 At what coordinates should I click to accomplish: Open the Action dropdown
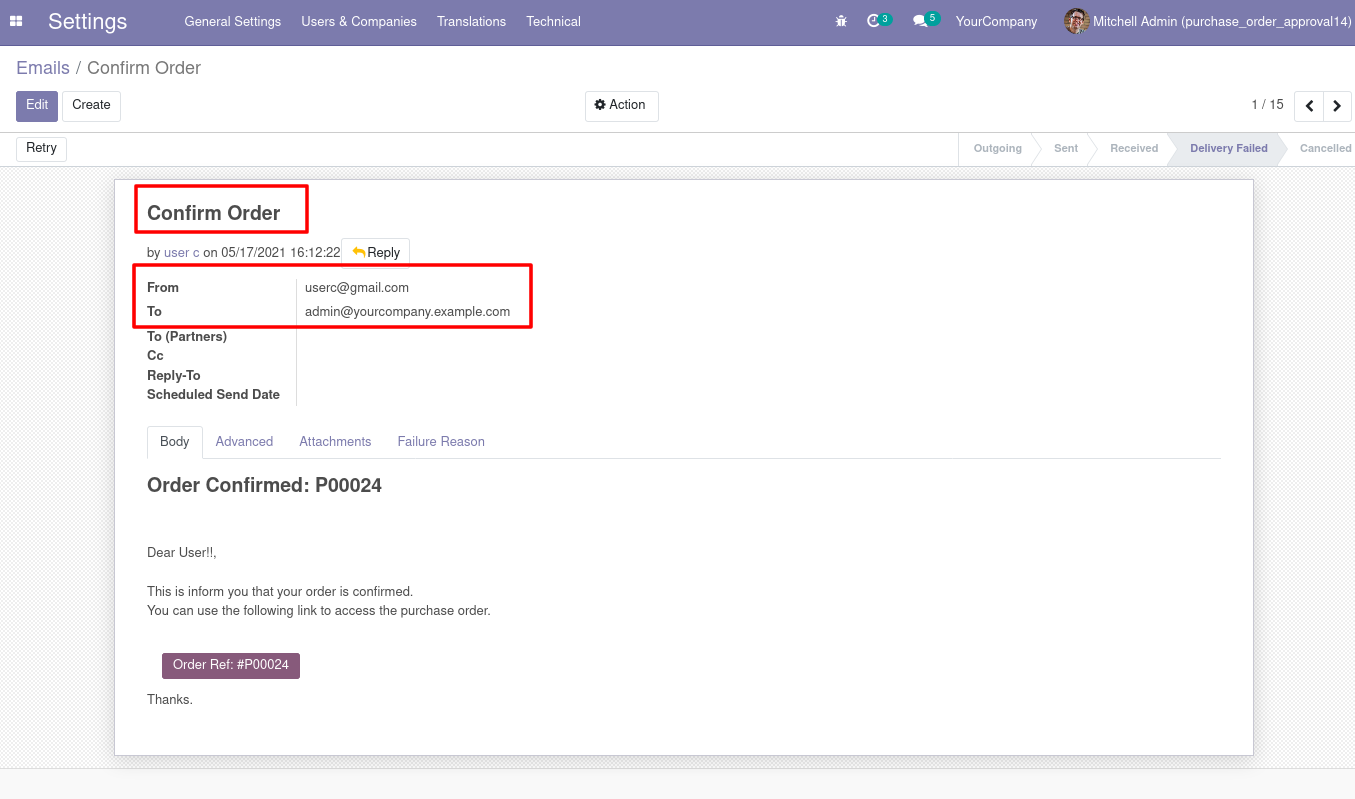tap(621, 106)
